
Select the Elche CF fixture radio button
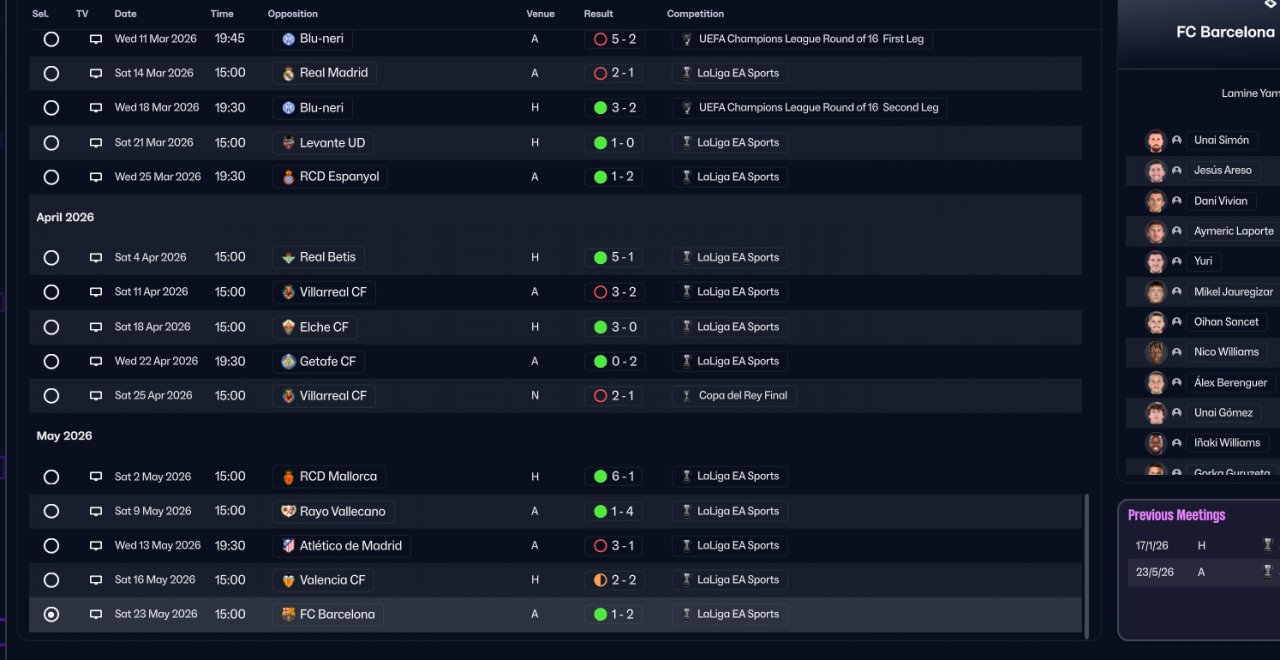point(51,327)
